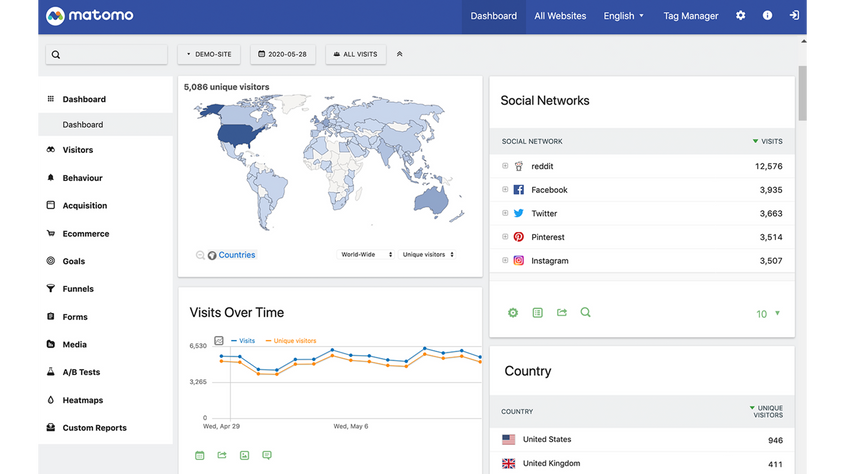This screenshot has width=844, height=474.
Task: Select Ecommerce in the sidebar
Action: [86, 234]
